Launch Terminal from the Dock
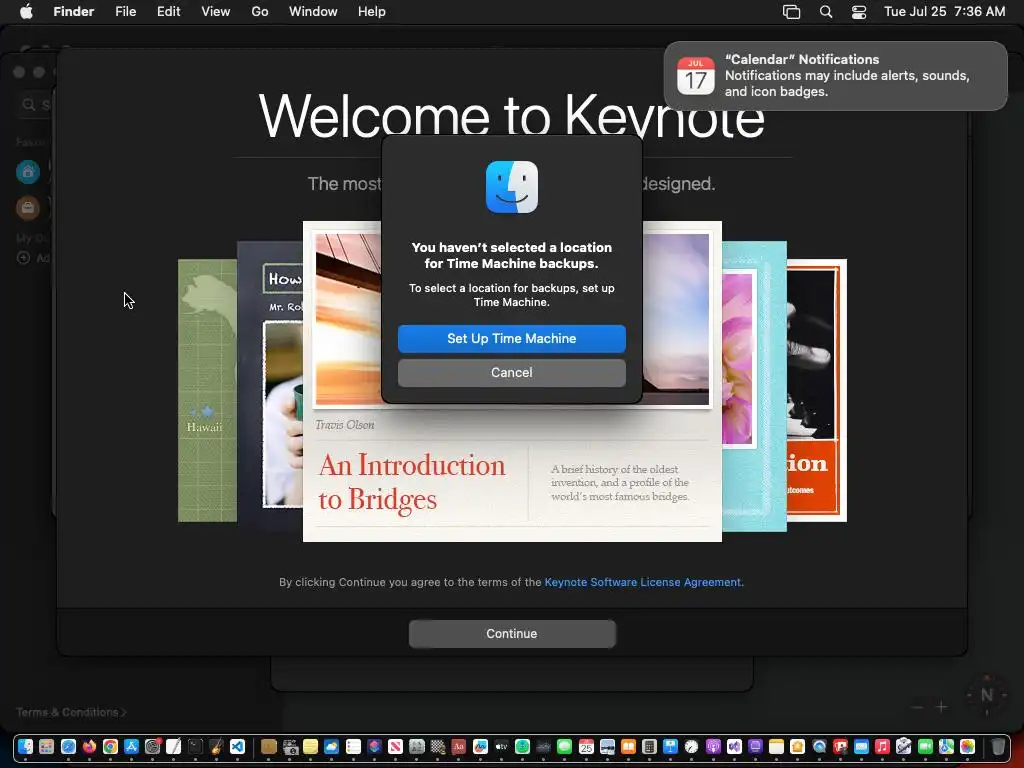Image resolution: width=1024 pixels, height=768 pixels. [x=195, y=746]
